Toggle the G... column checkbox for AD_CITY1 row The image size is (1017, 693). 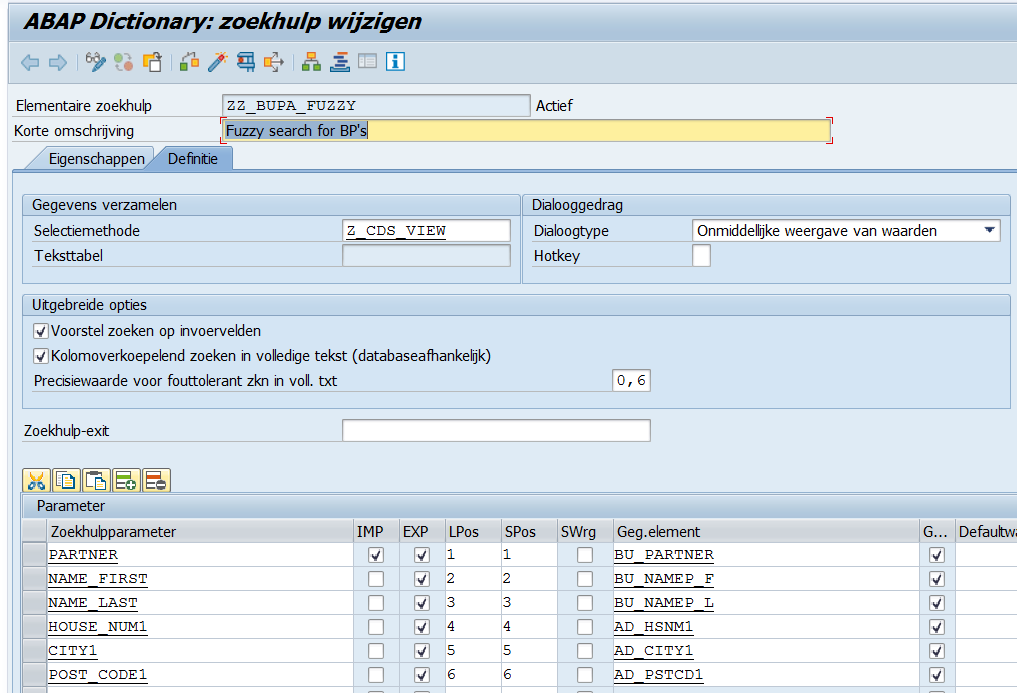(x=937, y=651)
